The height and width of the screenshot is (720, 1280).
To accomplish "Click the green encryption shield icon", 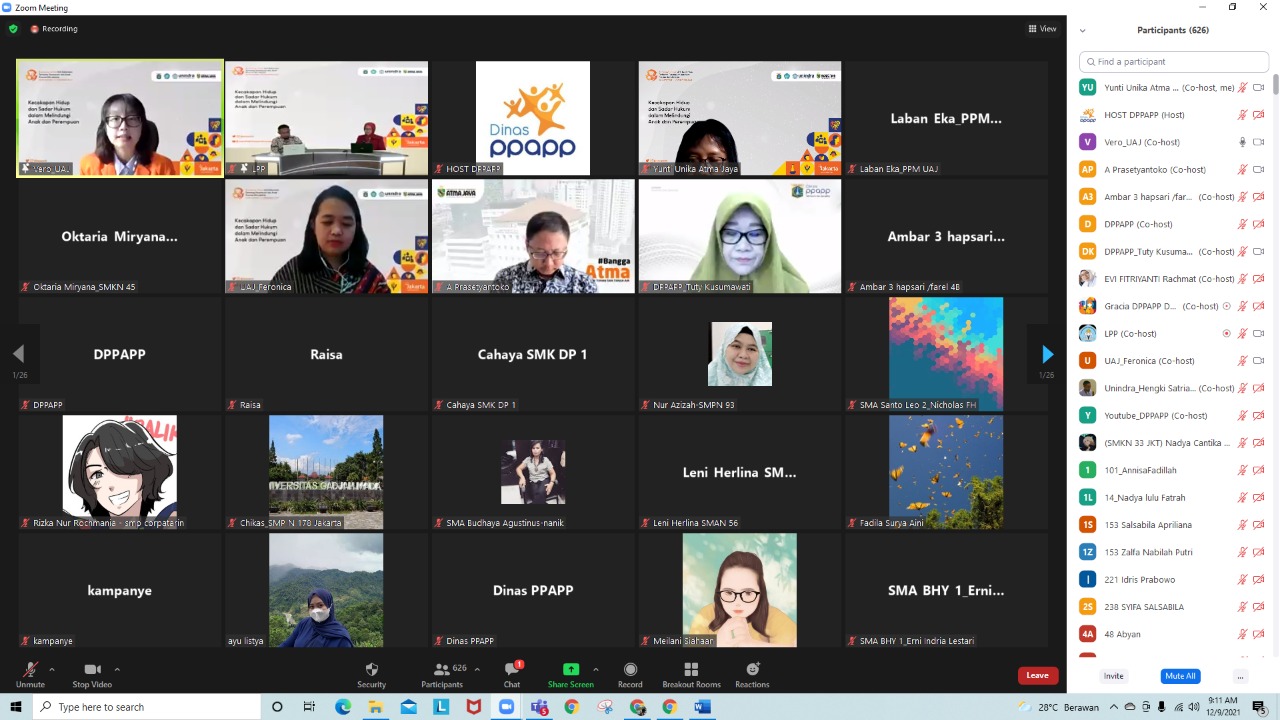I will click(x=13, y=29).
